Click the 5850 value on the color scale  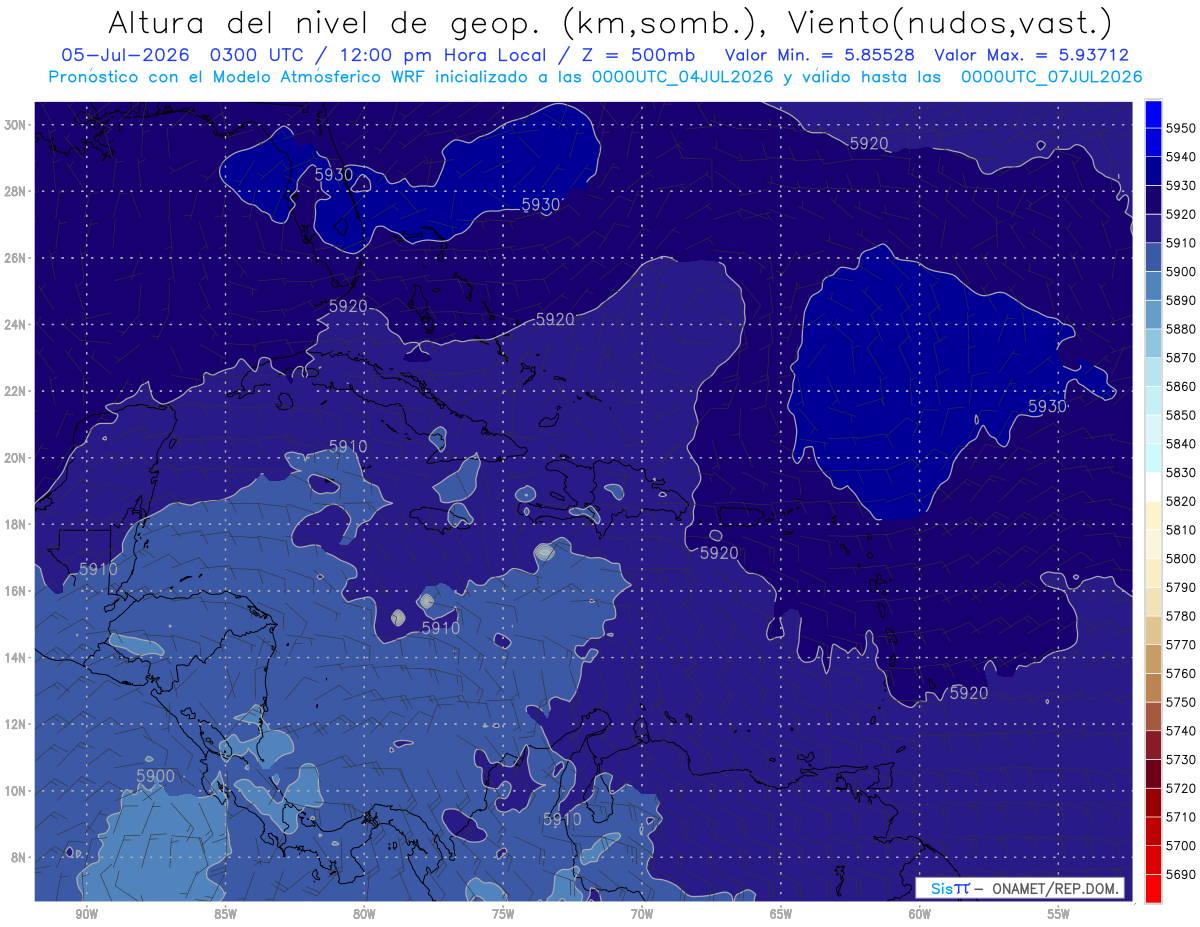1180,415
